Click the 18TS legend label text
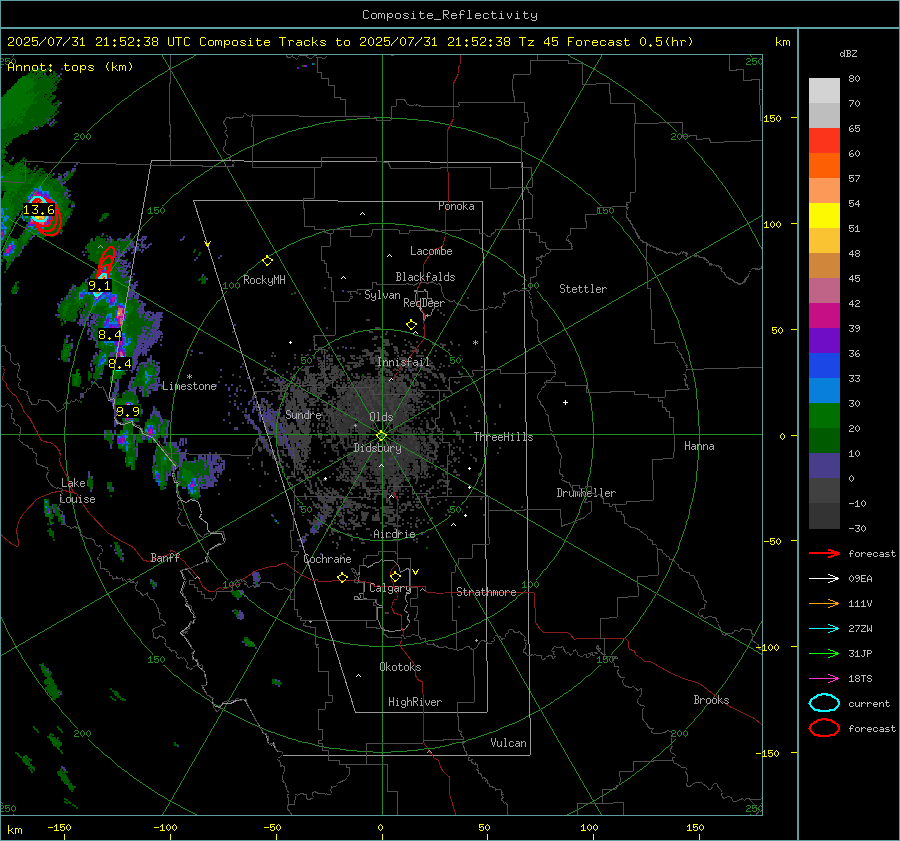Image resolution: width=900 pixels, height=841 pixels. 860,679
